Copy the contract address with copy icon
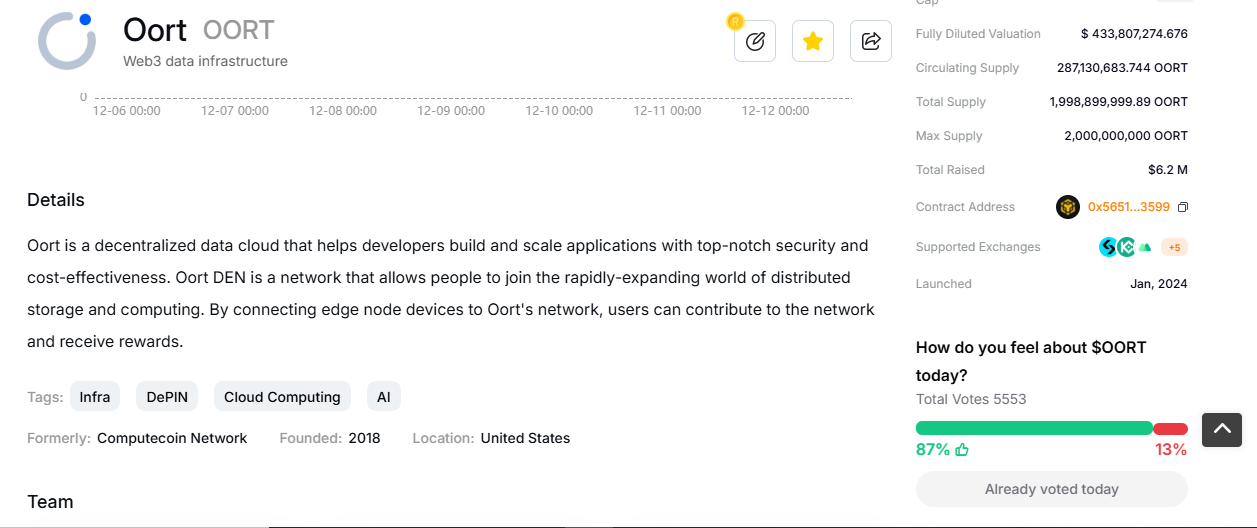 pos(1183,207)
